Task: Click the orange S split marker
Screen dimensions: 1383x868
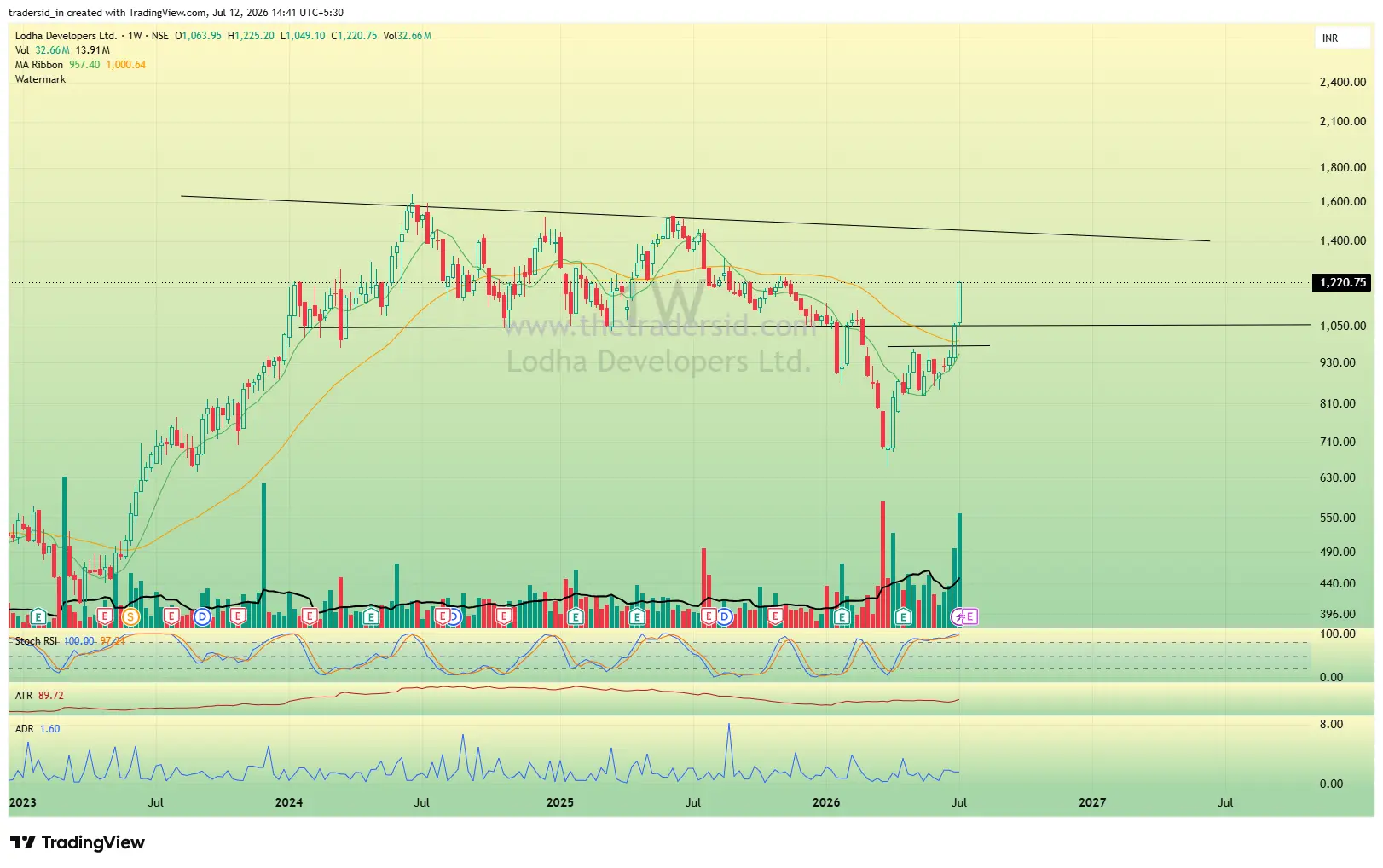Action: [130, 616]
